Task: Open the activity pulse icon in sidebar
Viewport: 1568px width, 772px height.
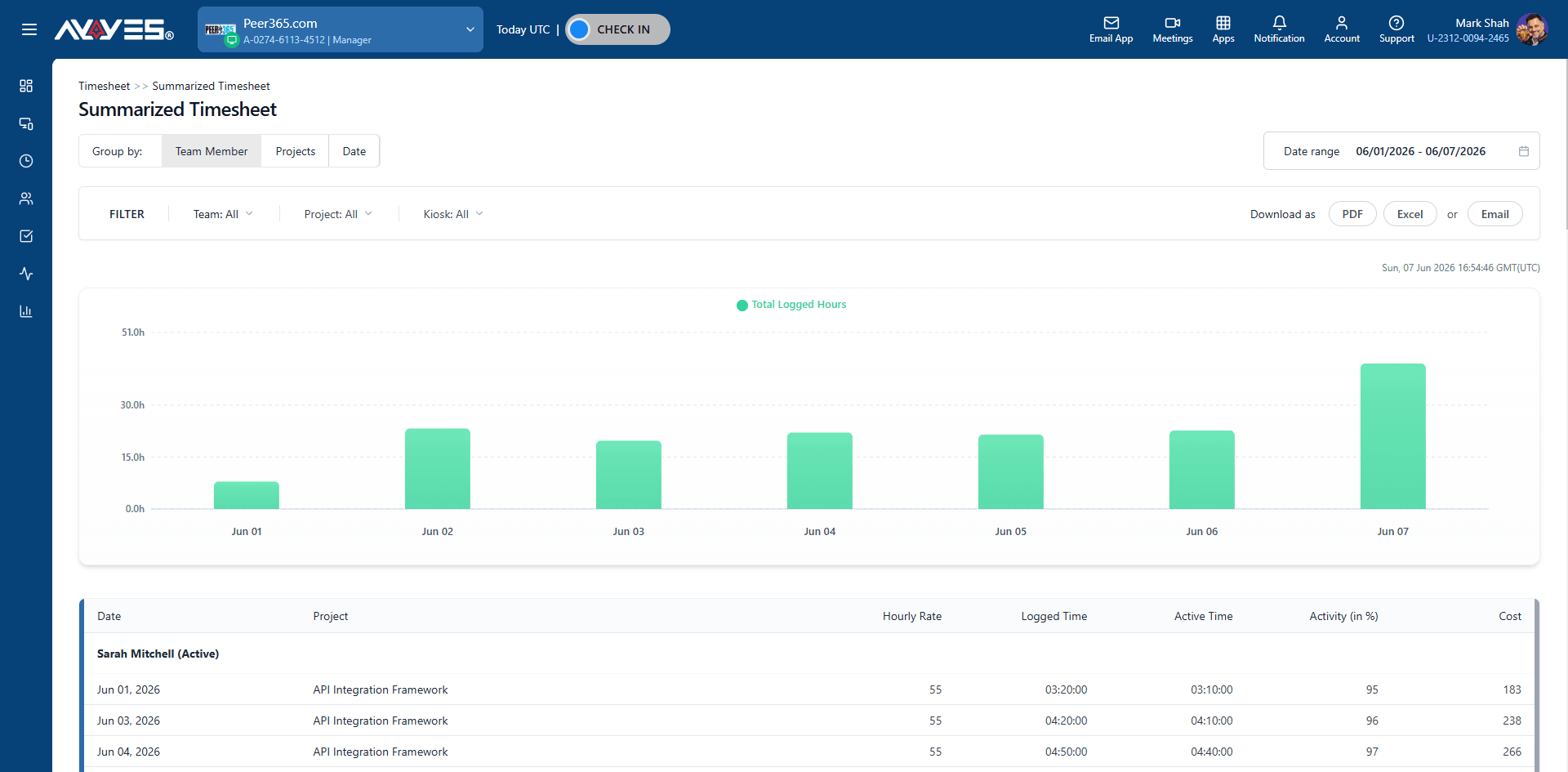Action: [26, 274]
